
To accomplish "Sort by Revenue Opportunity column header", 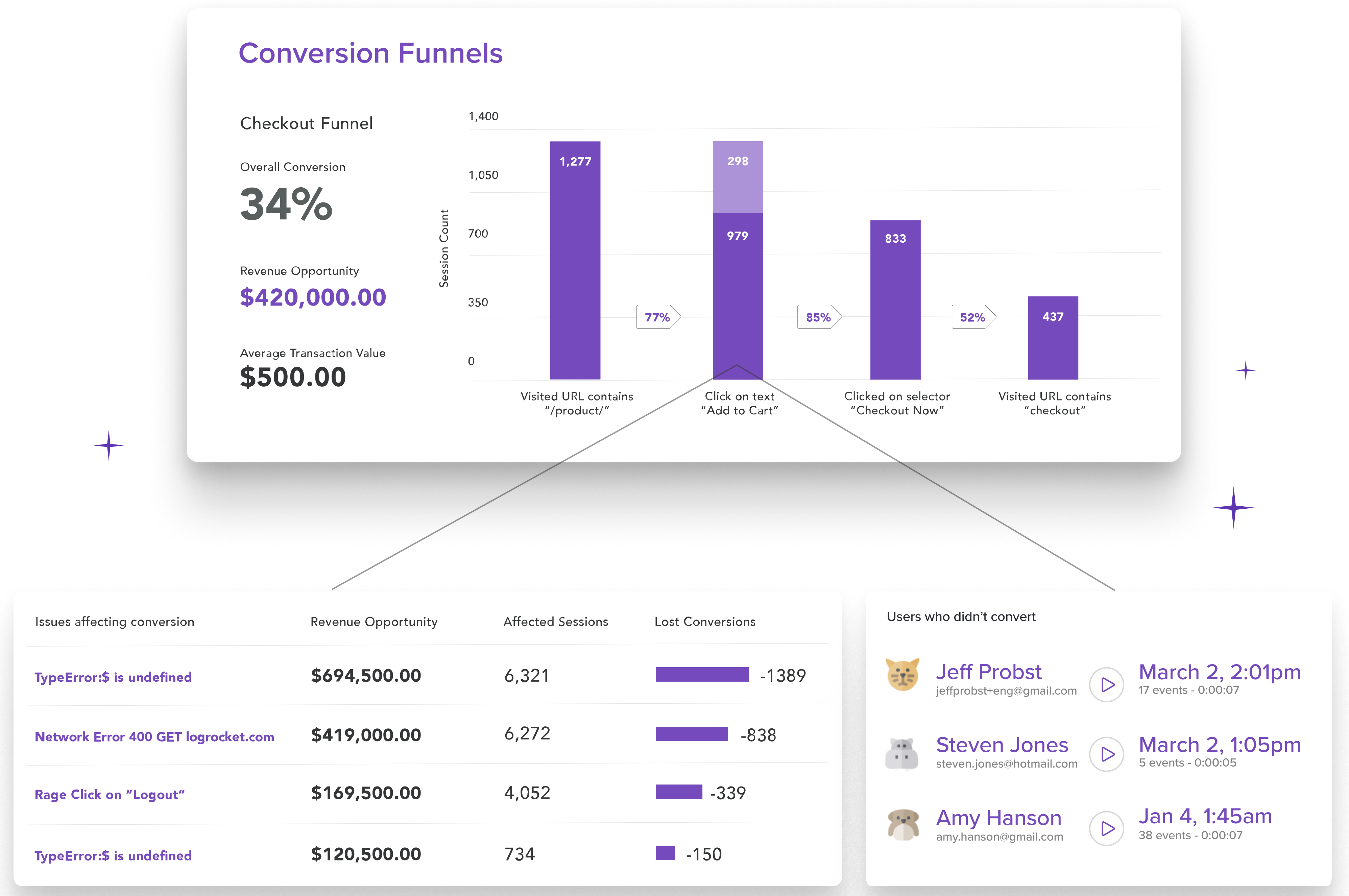I will click(x=374, y=622).
